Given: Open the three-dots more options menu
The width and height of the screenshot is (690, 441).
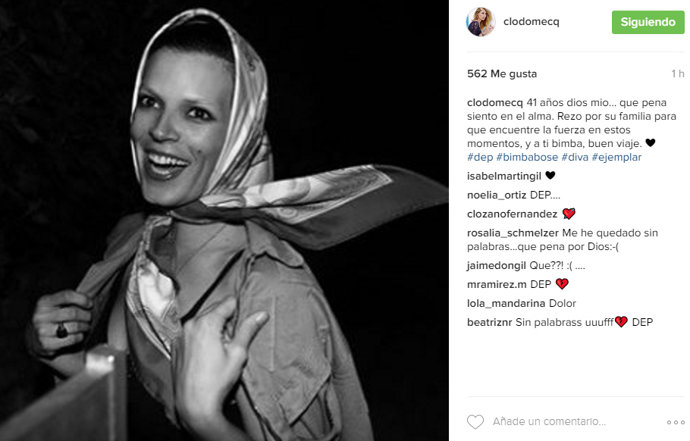Looking at the screenshot, I should click(675, 422).
